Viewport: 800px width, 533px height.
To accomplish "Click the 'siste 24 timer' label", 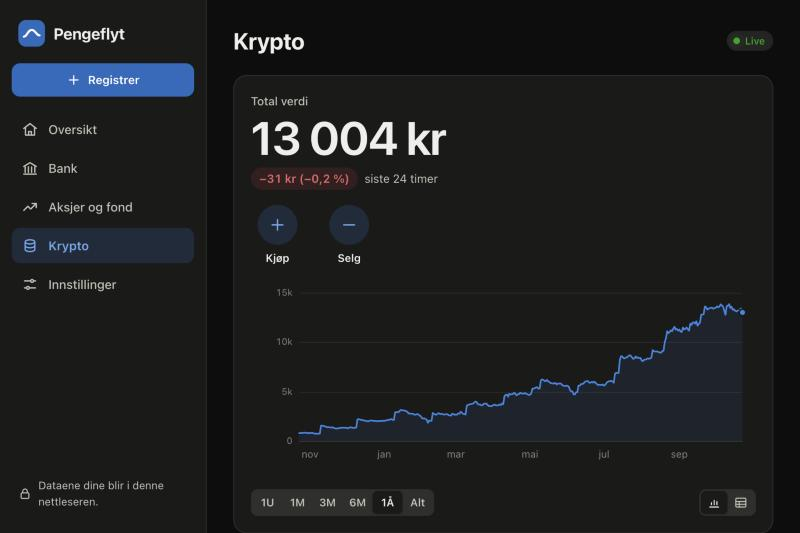I will (401, 179).
